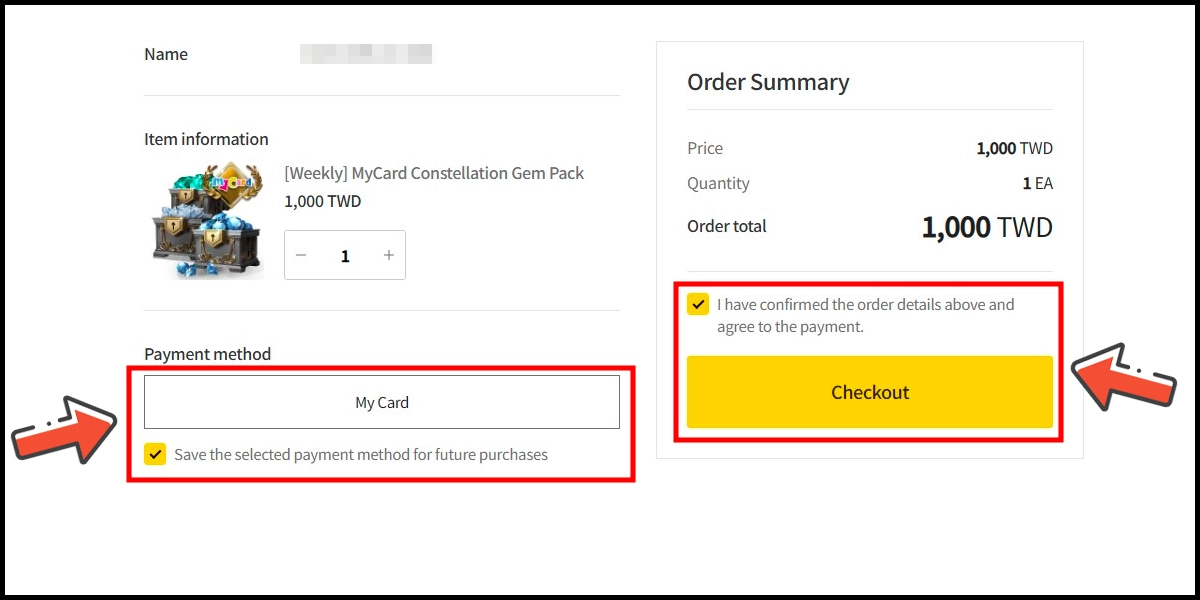Click the MyCard Constellation Gem Pack title
The width and height of the screenshot is (1200, 600).
point(434,173)
